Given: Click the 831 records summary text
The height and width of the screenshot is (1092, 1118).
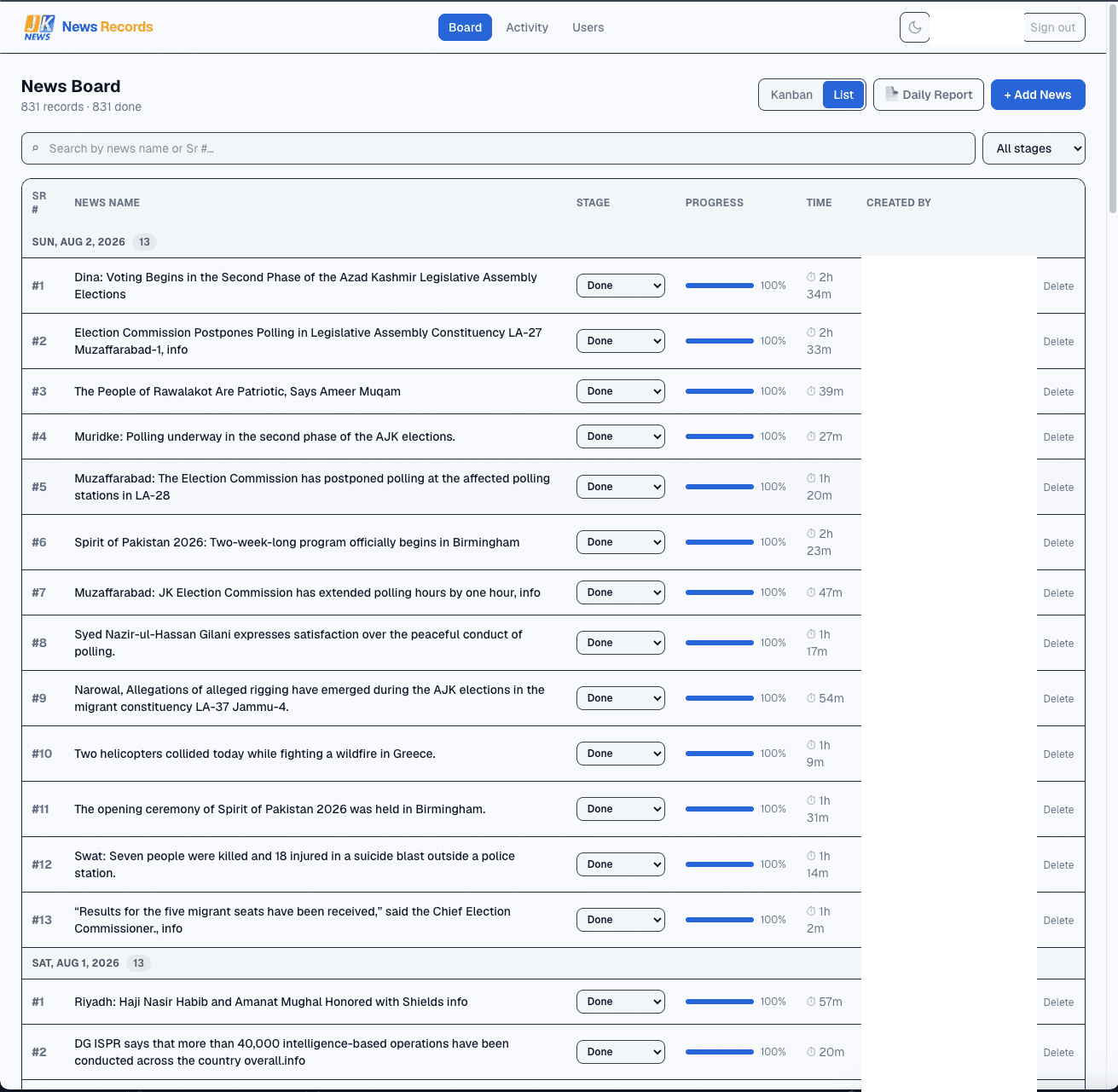Looking at the screenshot, I should click(x=81, y=107).
